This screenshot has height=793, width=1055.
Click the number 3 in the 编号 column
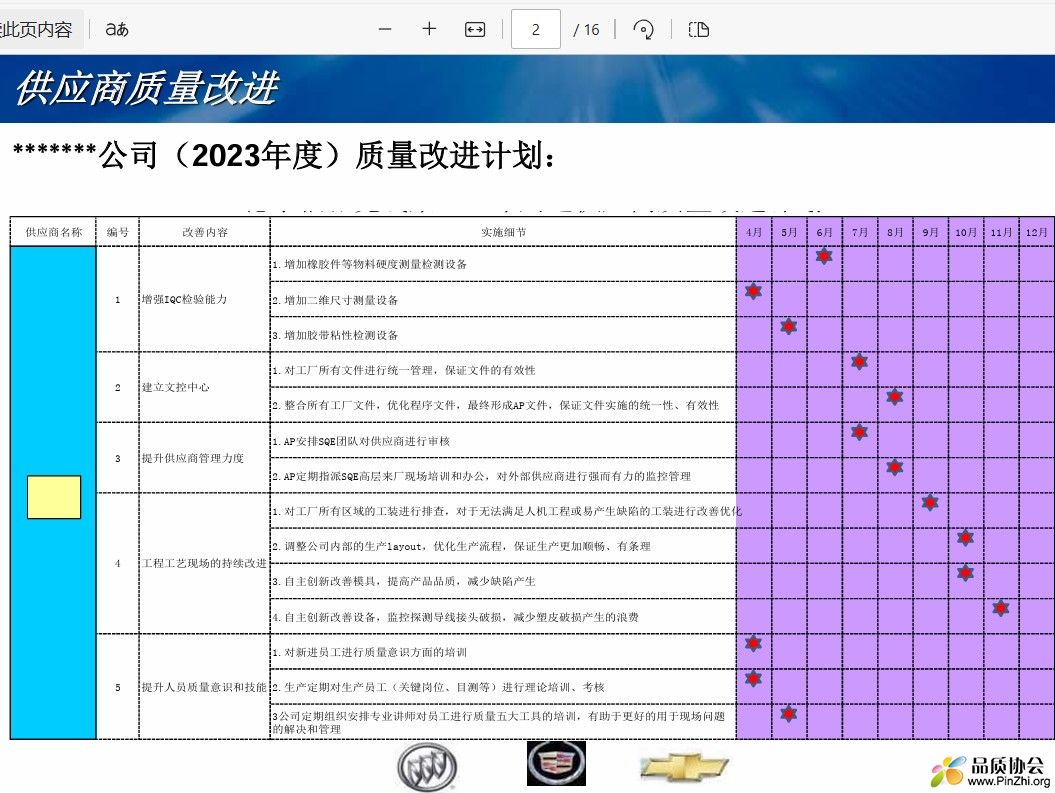point(118,458)
